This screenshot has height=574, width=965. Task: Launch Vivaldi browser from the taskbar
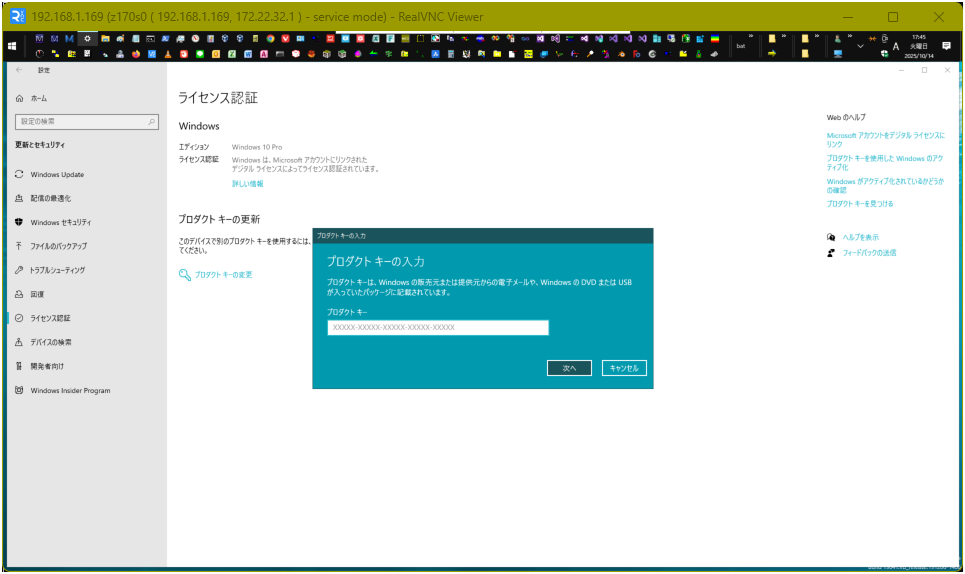pos(286,38)
